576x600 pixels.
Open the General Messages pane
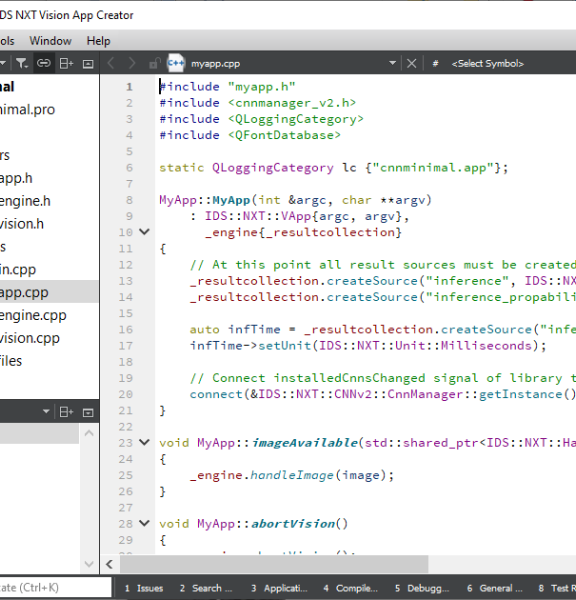pos(494,588)
